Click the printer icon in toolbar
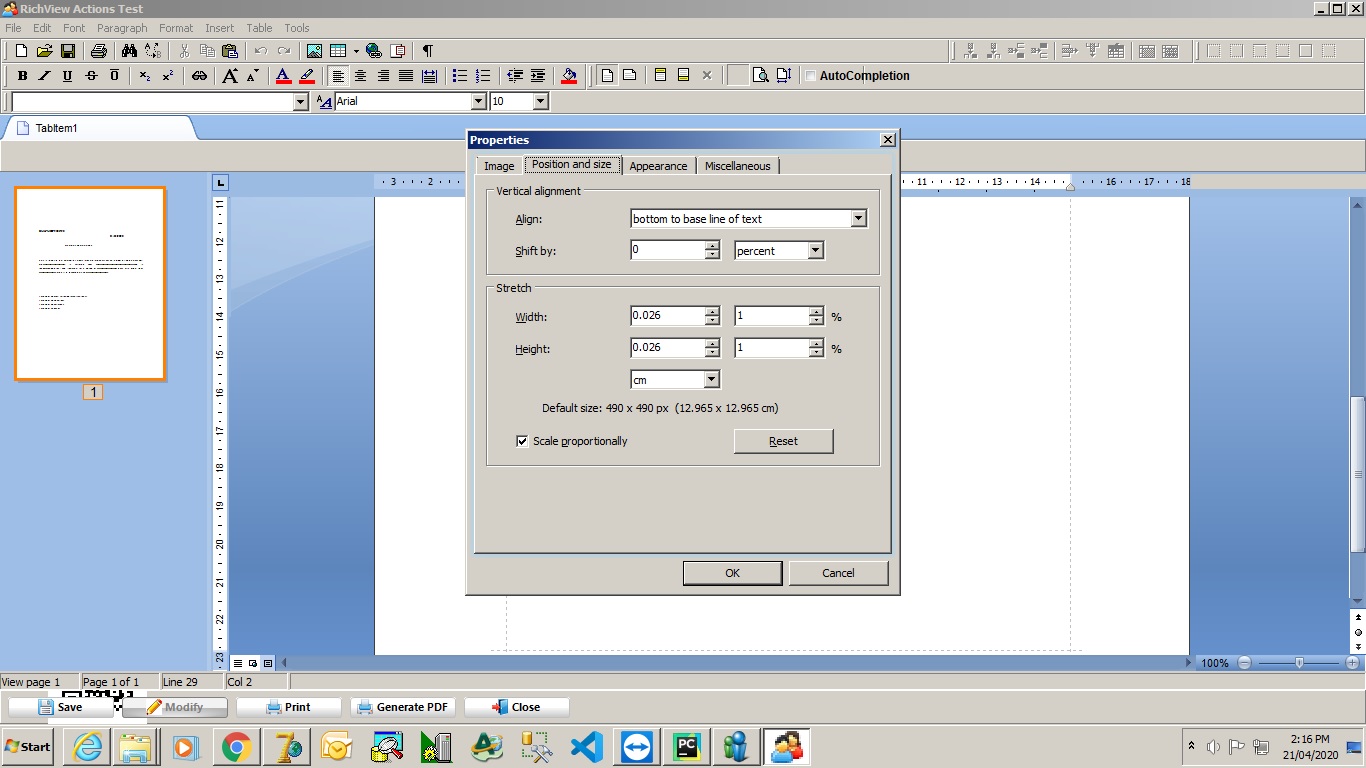 click(98, 51)
